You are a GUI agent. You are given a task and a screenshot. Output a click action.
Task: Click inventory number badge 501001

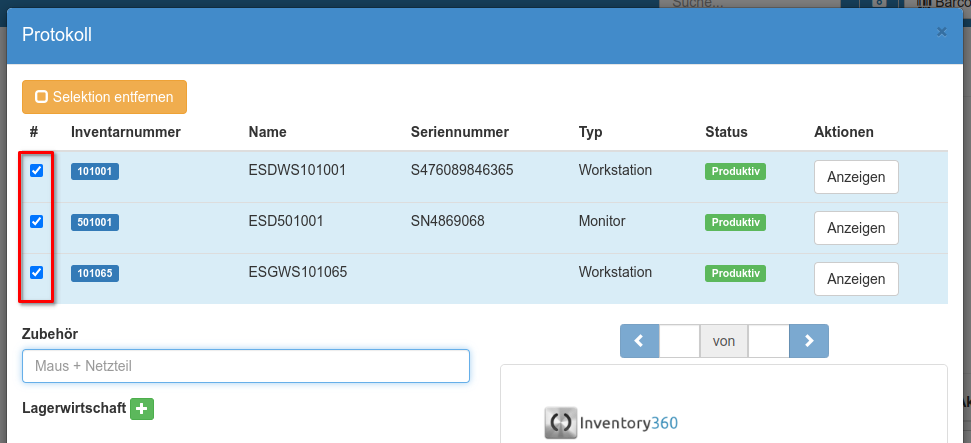(x=95, y=223)
